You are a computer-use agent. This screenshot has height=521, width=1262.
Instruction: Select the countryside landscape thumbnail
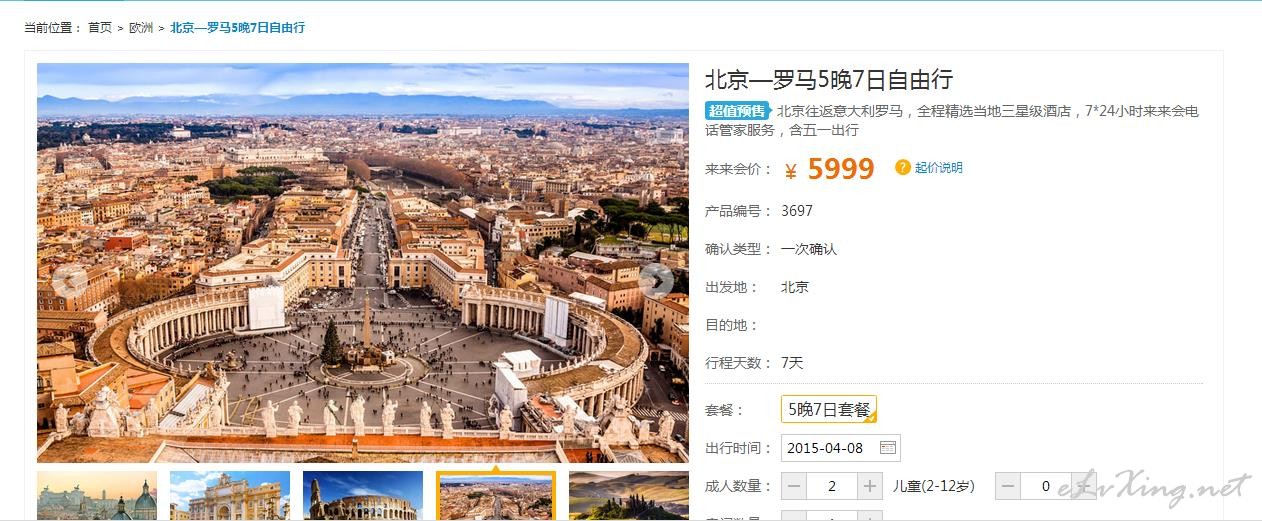coord(629,496)
